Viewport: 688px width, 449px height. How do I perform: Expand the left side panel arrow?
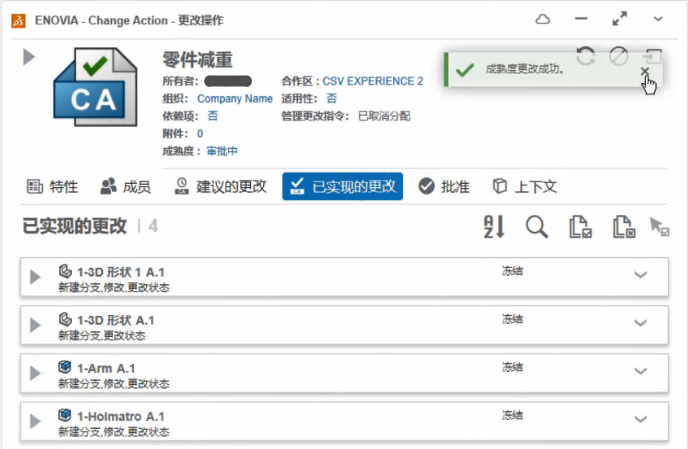(29, 57)
